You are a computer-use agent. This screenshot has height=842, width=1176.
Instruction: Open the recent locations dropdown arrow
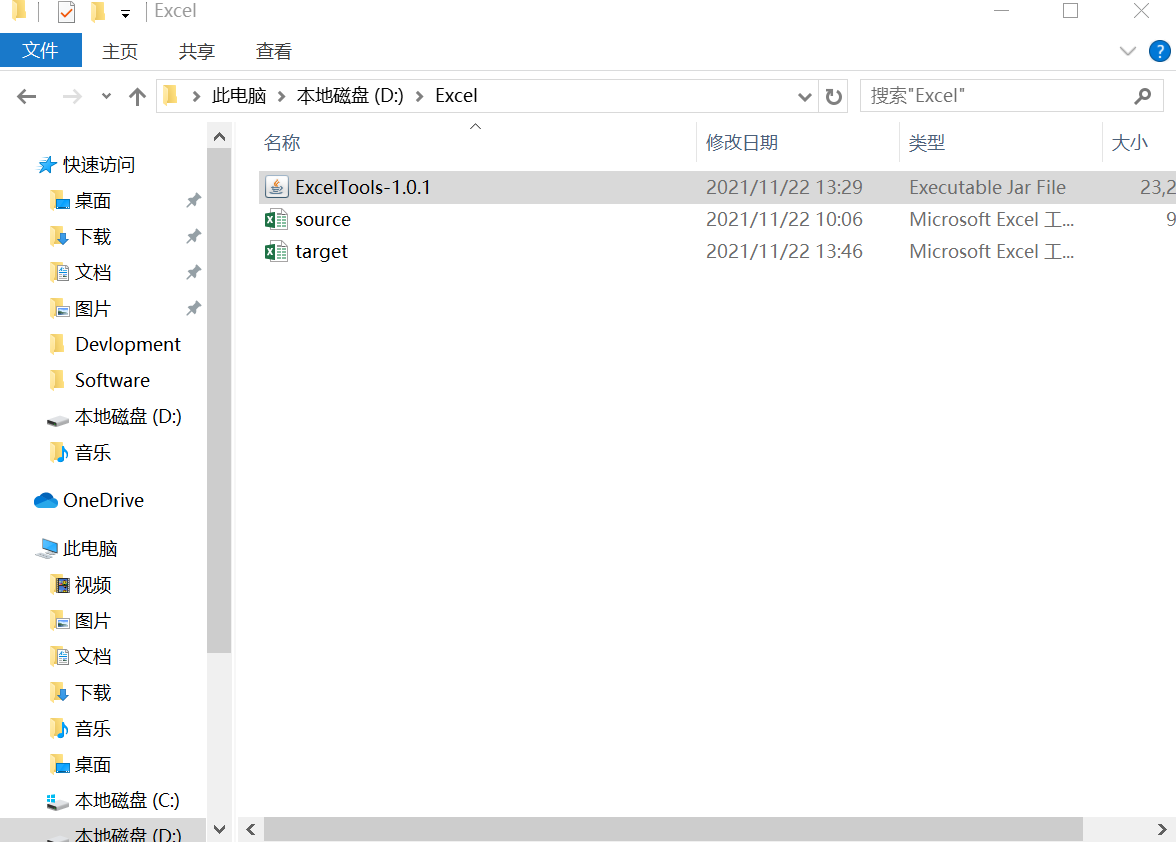[x=106, y=96]
